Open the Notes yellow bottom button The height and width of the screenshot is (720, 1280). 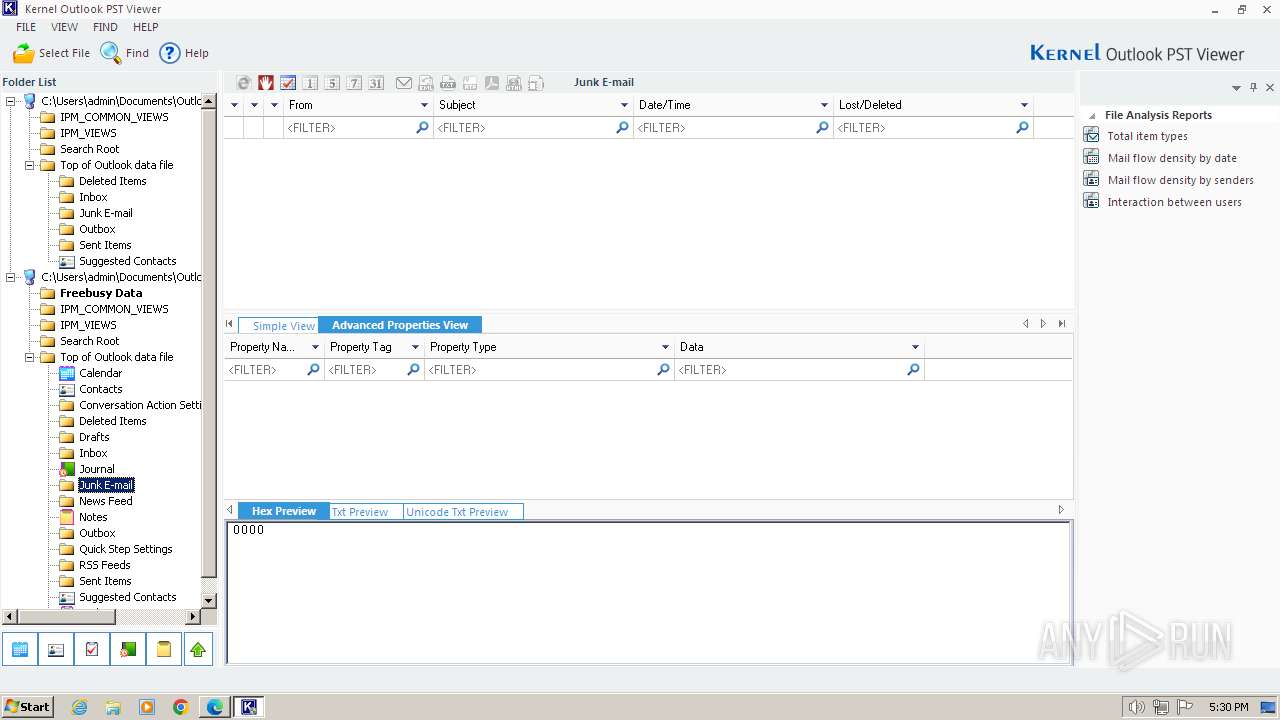tap(164, 649)
